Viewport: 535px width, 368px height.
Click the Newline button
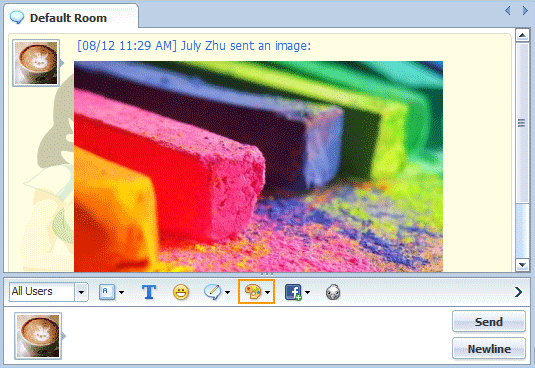click(x=489, y=349)
